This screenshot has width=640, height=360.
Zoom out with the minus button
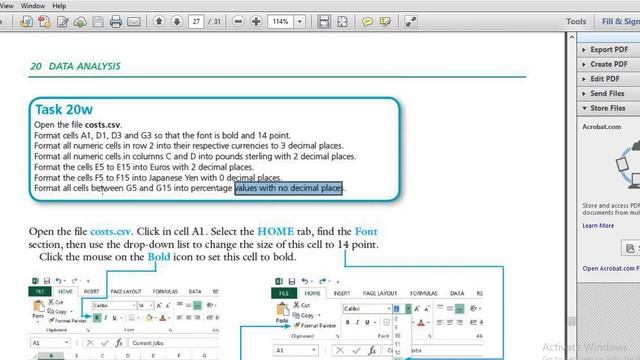(238, 22)
